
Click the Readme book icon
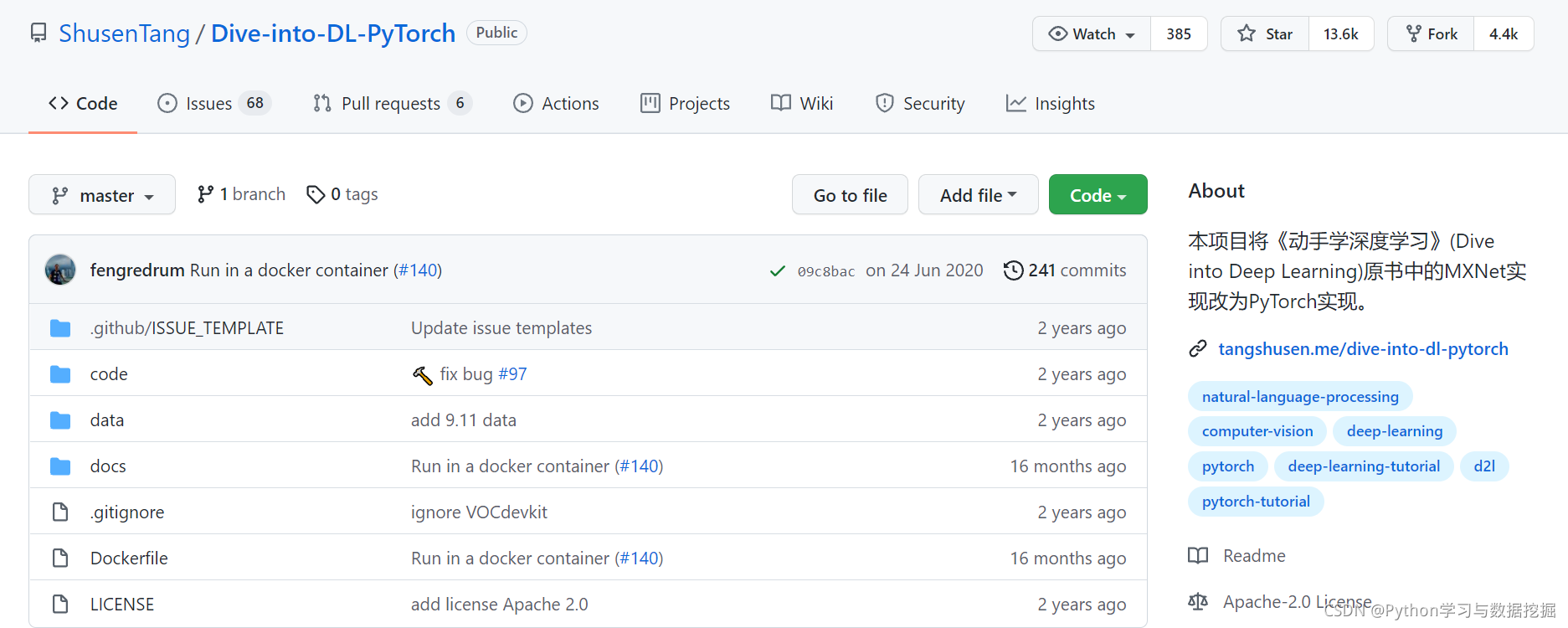[1198, 555]
